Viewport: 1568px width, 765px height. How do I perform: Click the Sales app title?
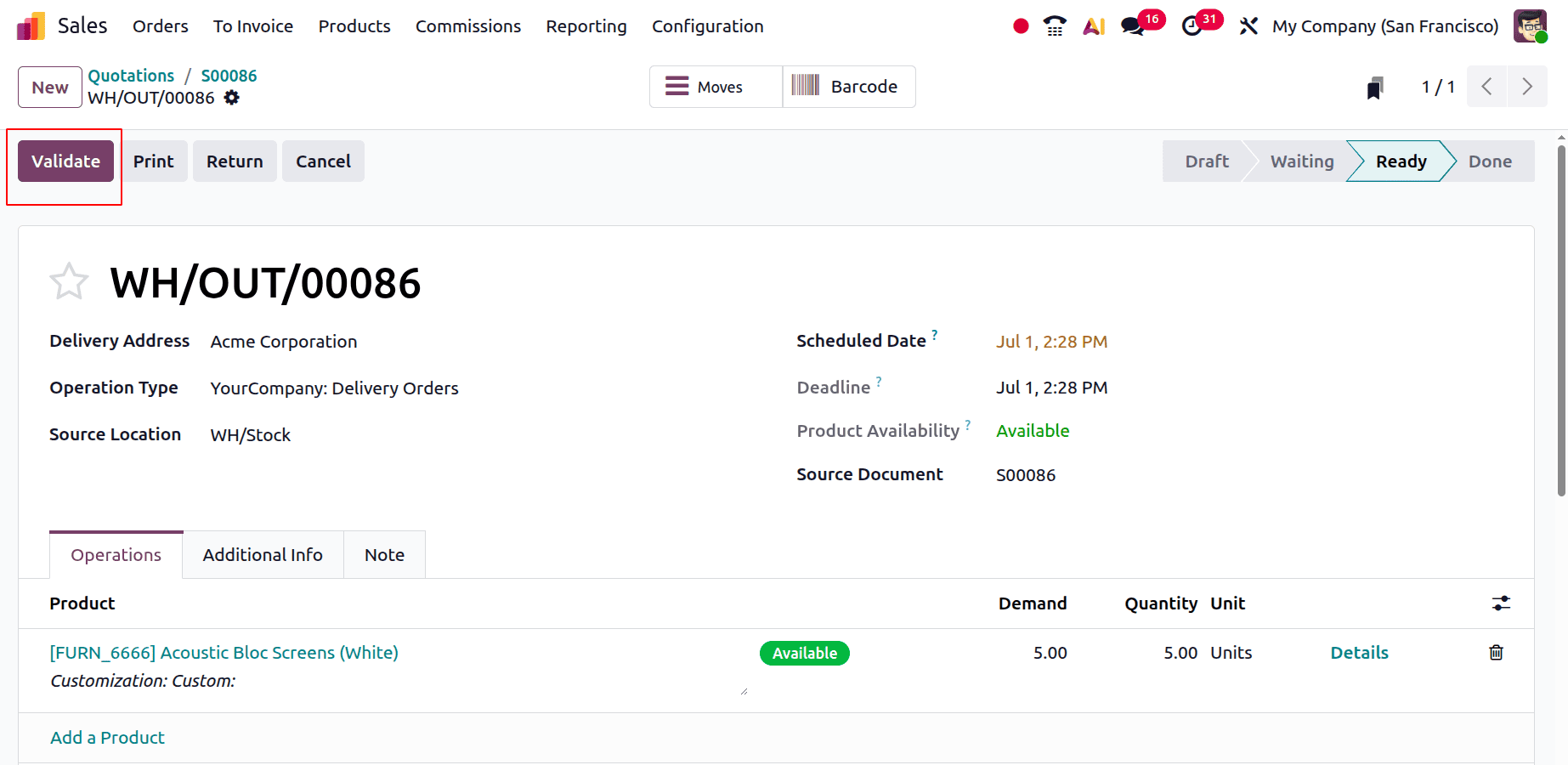pos(82,26)
